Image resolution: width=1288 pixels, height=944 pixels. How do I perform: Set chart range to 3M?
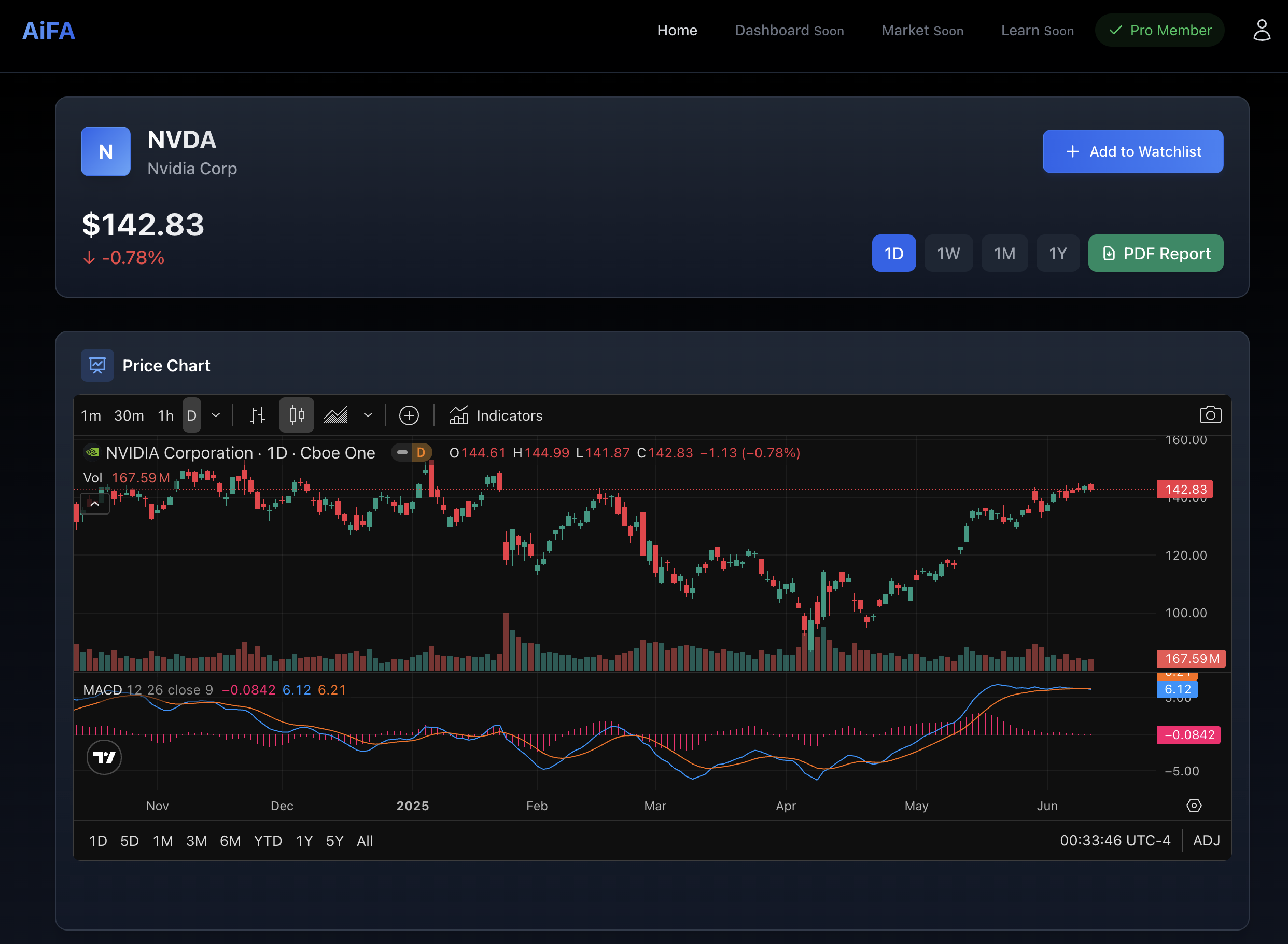[x=197, y=841]
